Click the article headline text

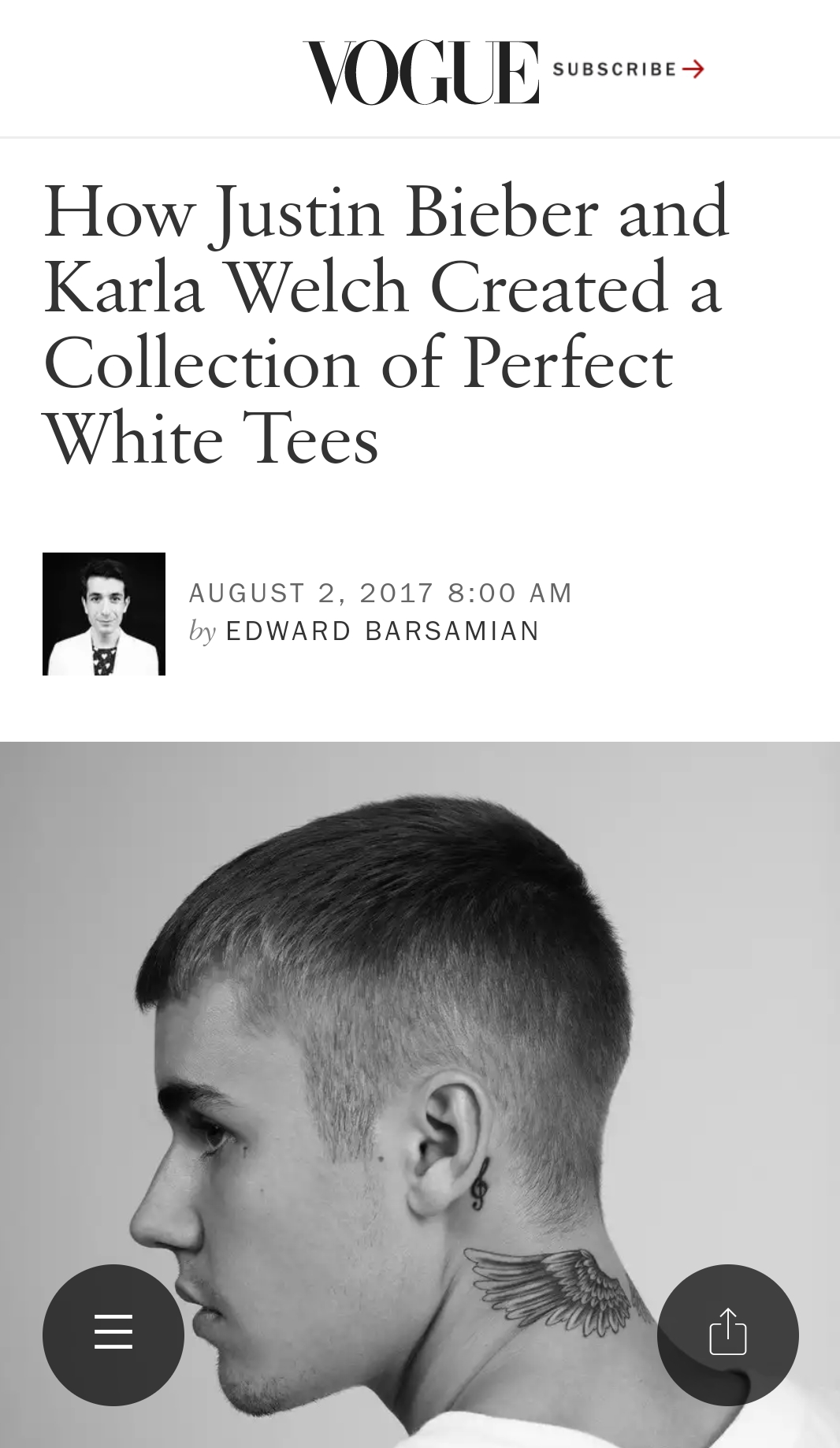pyautogui.click(x=387, y=325)
